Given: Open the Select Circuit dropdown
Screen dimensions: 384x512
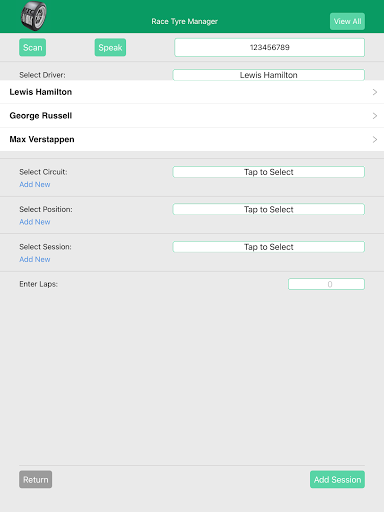Looking at the screenshot, I should pos(269,172).
